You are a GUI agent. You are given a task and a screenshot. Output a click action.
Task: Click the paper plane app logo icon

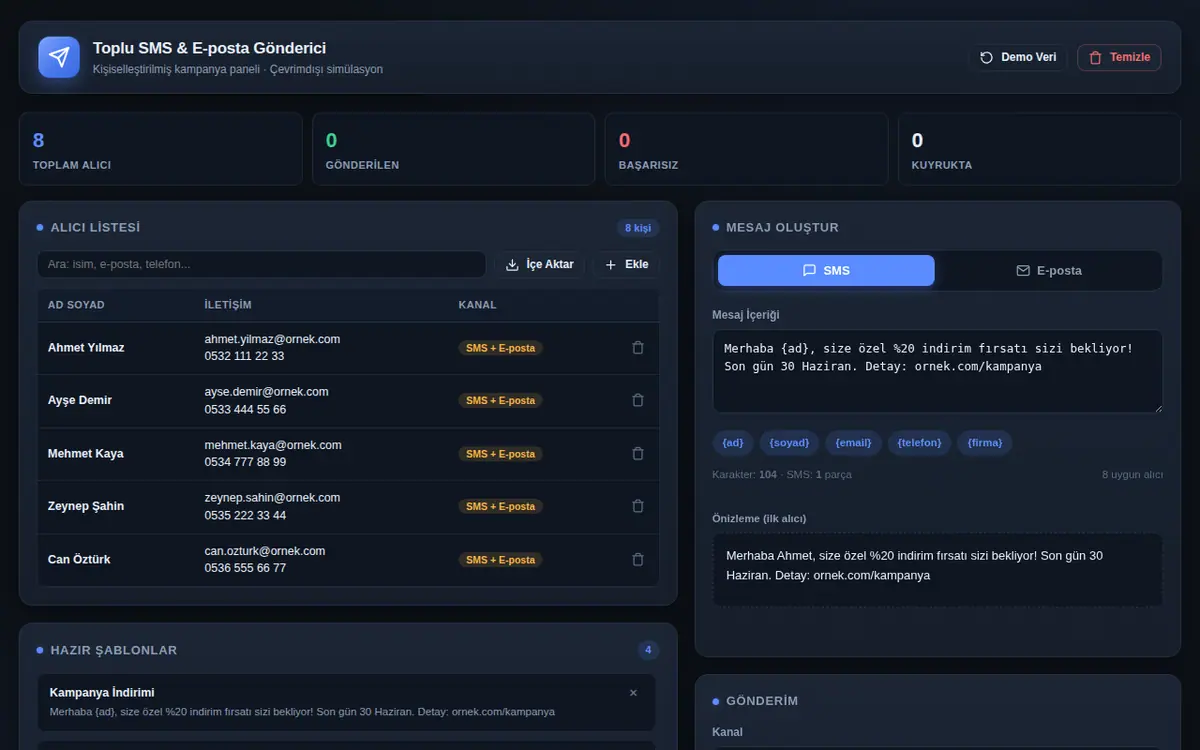(x=59, y=57)
